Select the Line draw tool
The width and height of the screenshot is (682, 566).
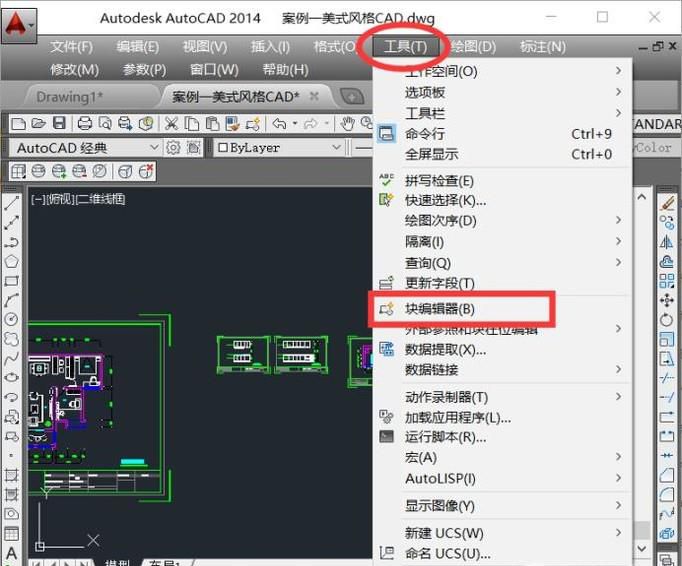(12, 203)
